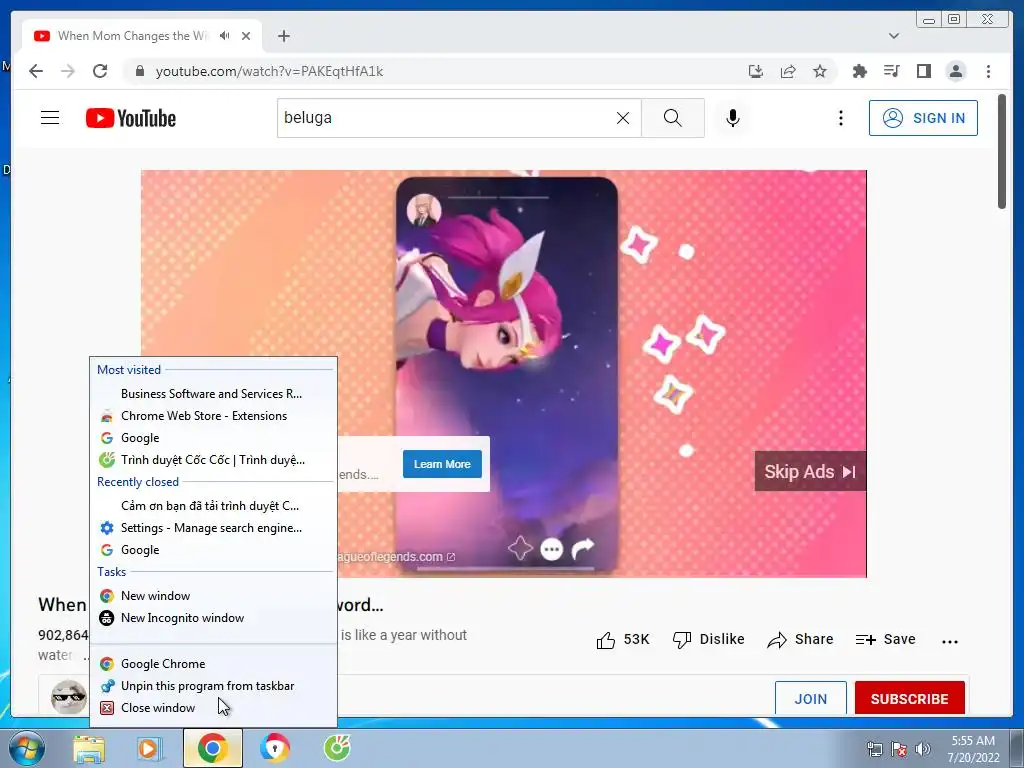Open YouTube hamburger guide menu
This screenshot has width=1024, height=768.
[x=50, y=118]
